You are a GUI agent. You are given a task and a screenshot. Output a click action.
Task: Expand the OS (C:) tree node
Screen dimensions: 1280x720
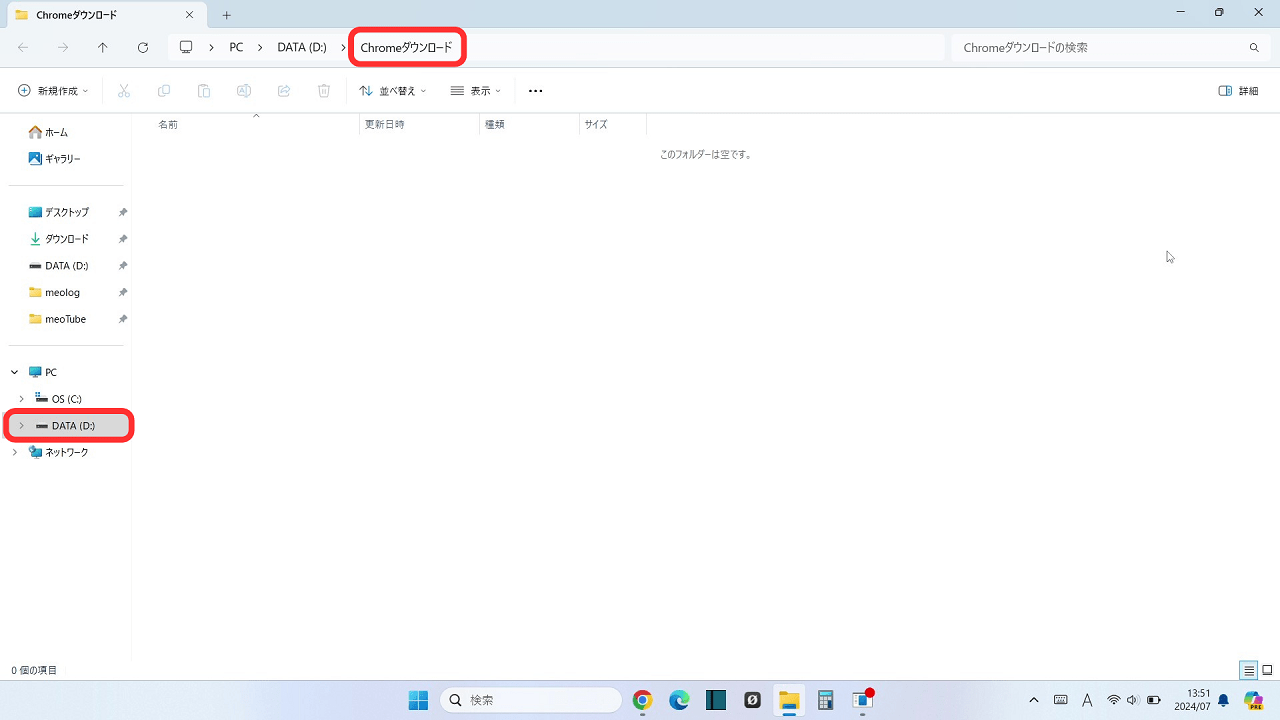[21, 399]
